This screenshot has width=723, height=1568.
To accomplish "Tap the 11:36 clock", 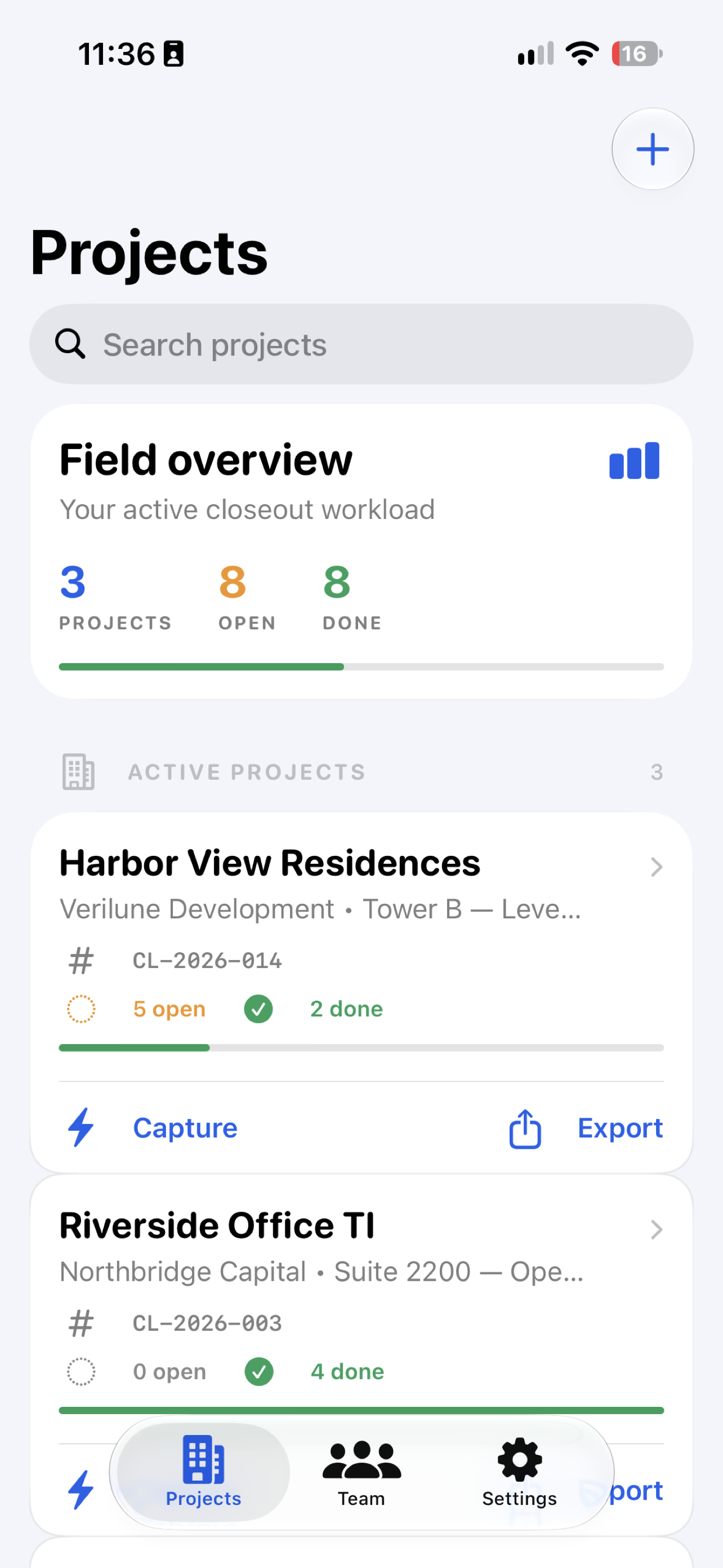I will 116,54.
